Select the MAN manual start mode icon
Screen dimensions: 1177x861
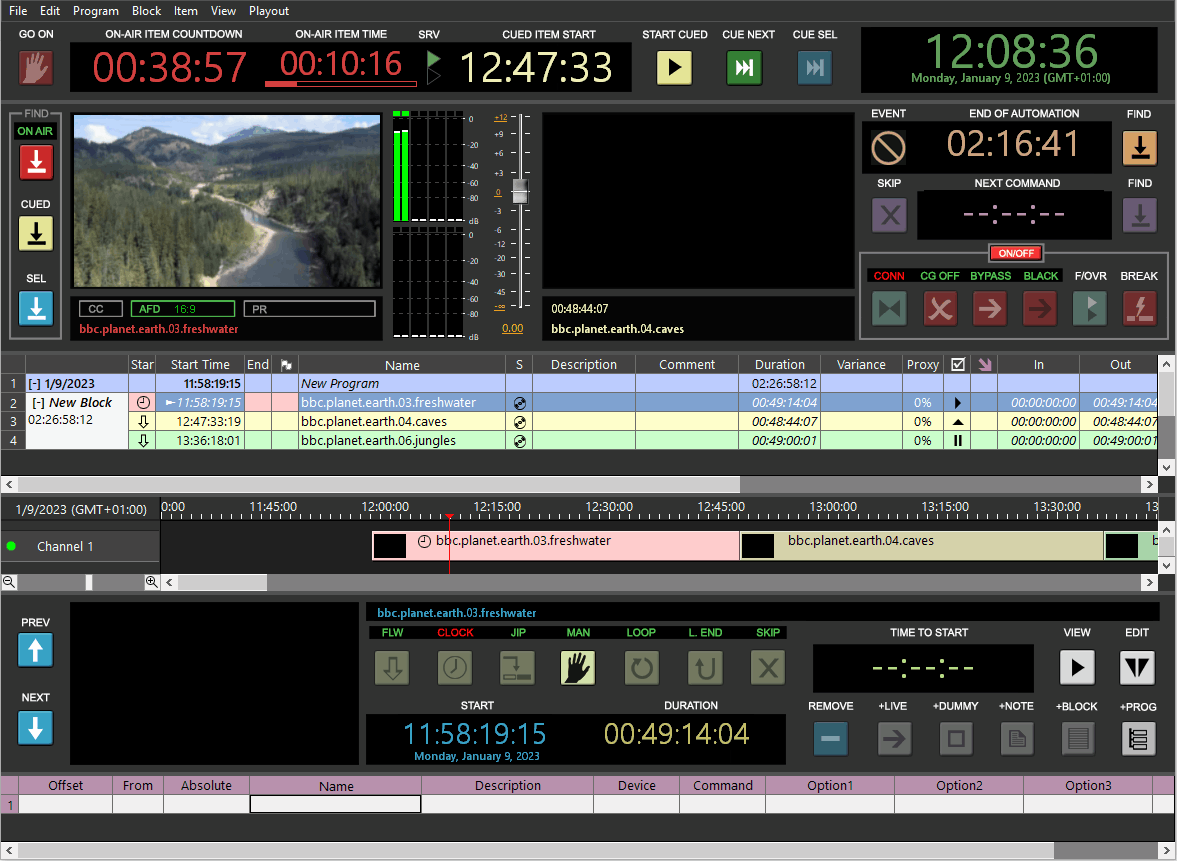click(578, 667)
